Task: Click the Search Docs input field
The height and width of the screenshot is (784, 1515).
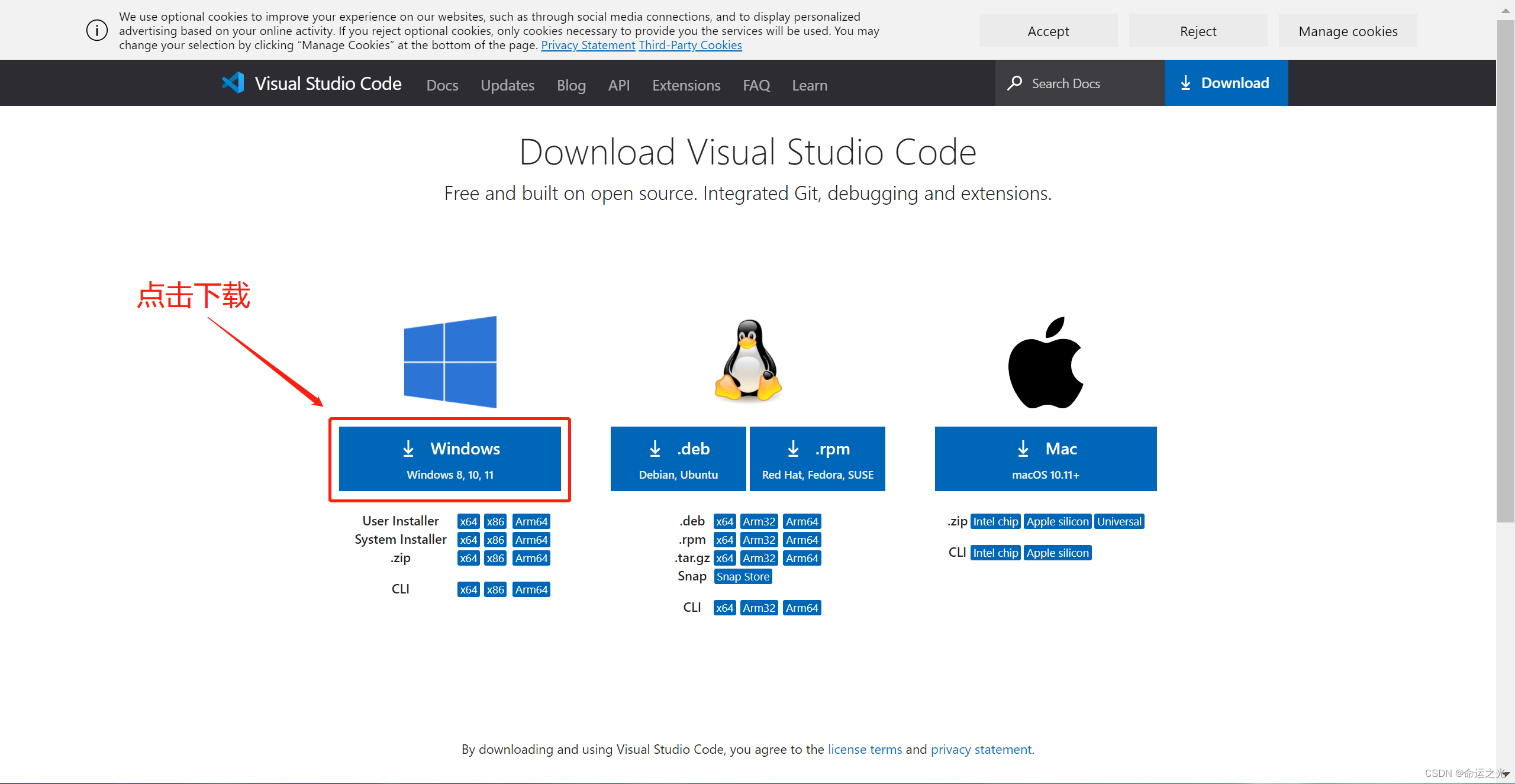Action: pos(1080,83)
